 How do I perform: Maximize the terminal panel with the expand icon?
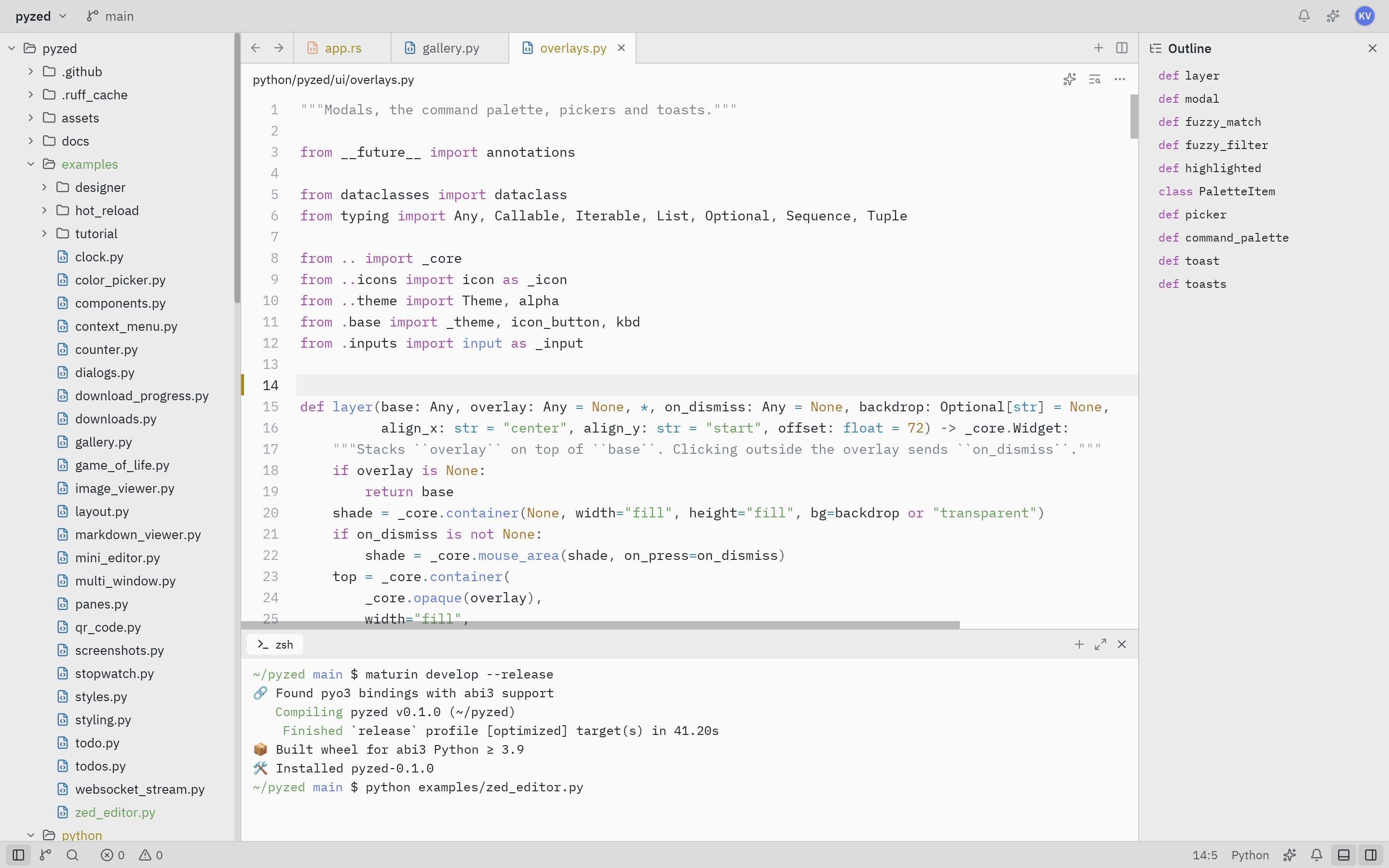pyautogui.click(x=1100, y=644)
